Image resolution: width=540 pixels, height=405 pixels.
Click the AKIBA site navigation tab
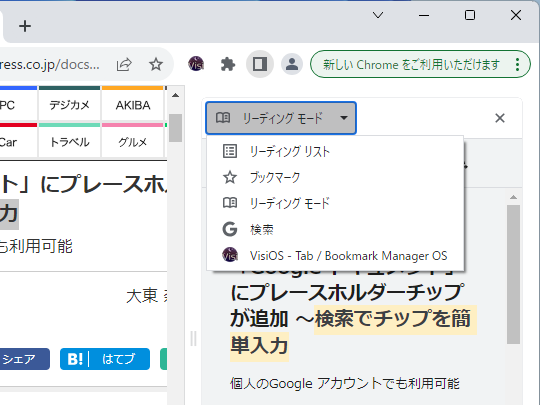click(133, 105)
